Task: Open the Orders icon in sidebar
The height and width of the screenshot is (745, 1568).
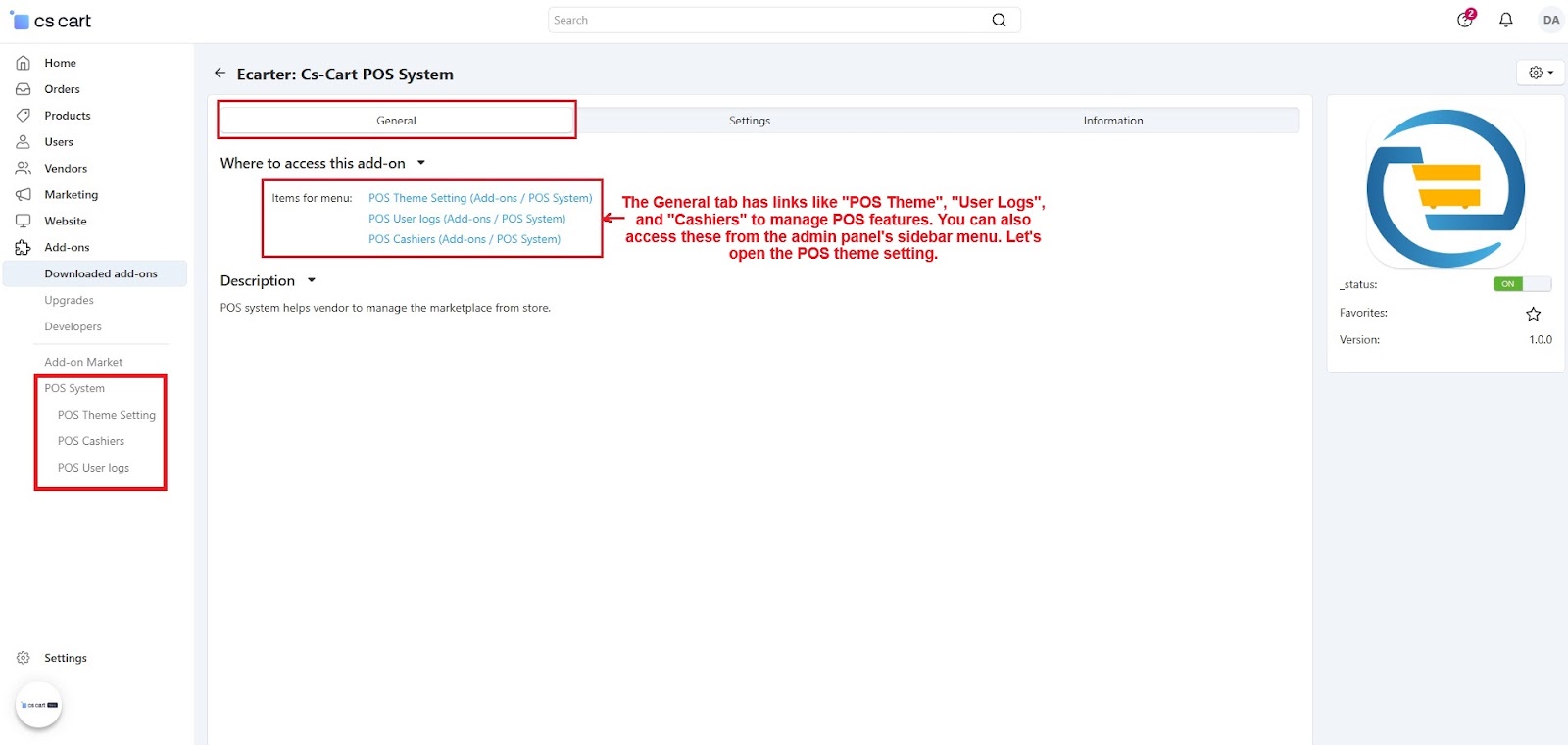Action: (x=24, y=89)
